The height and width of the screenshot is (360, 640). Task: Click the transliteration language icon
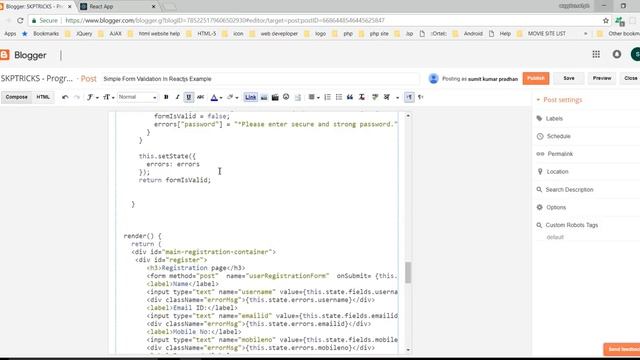387,97
